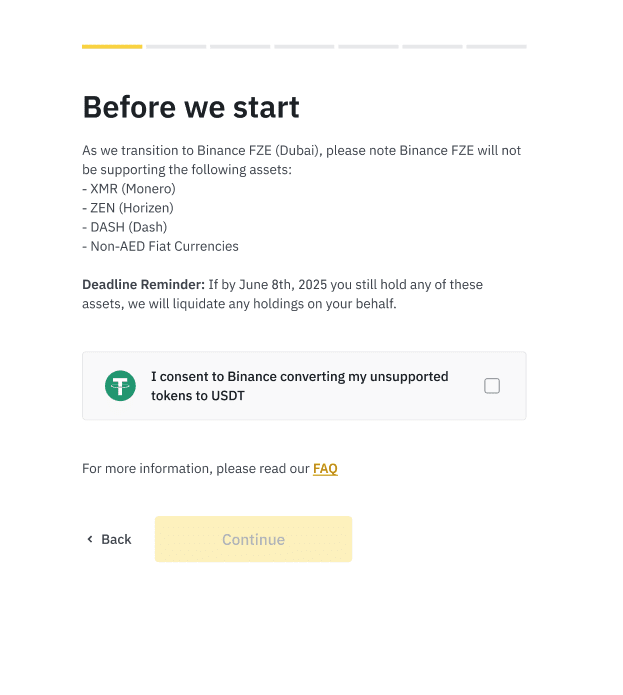Click the green Tether USDT logo icon

120,386
